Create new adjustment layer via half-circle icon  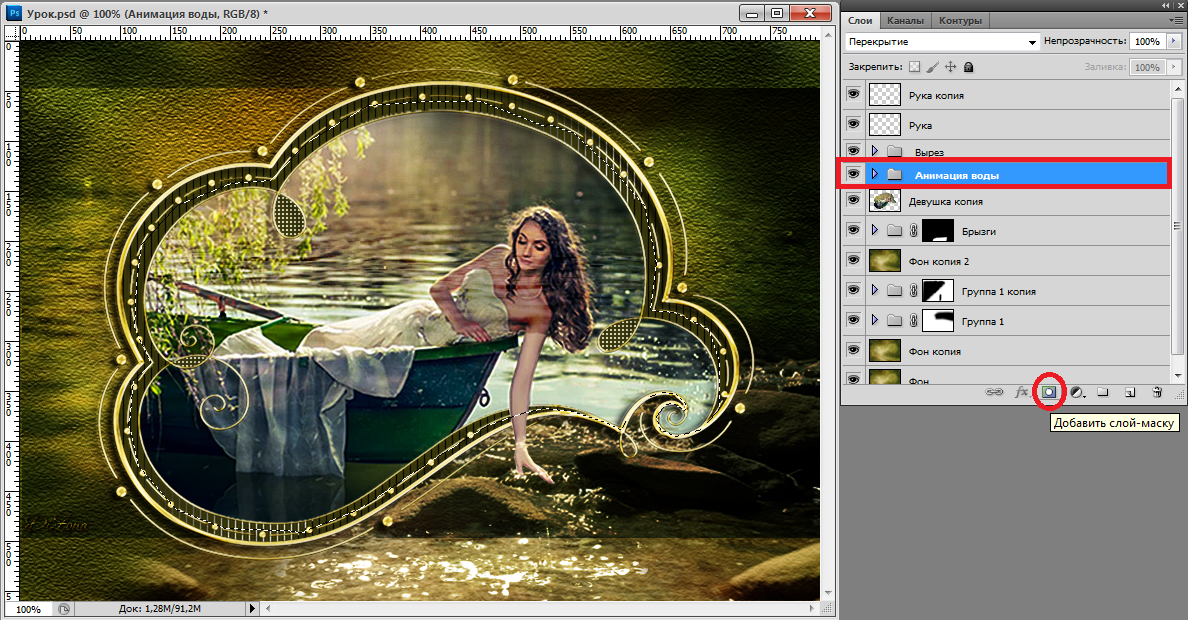click(1076, 392)
